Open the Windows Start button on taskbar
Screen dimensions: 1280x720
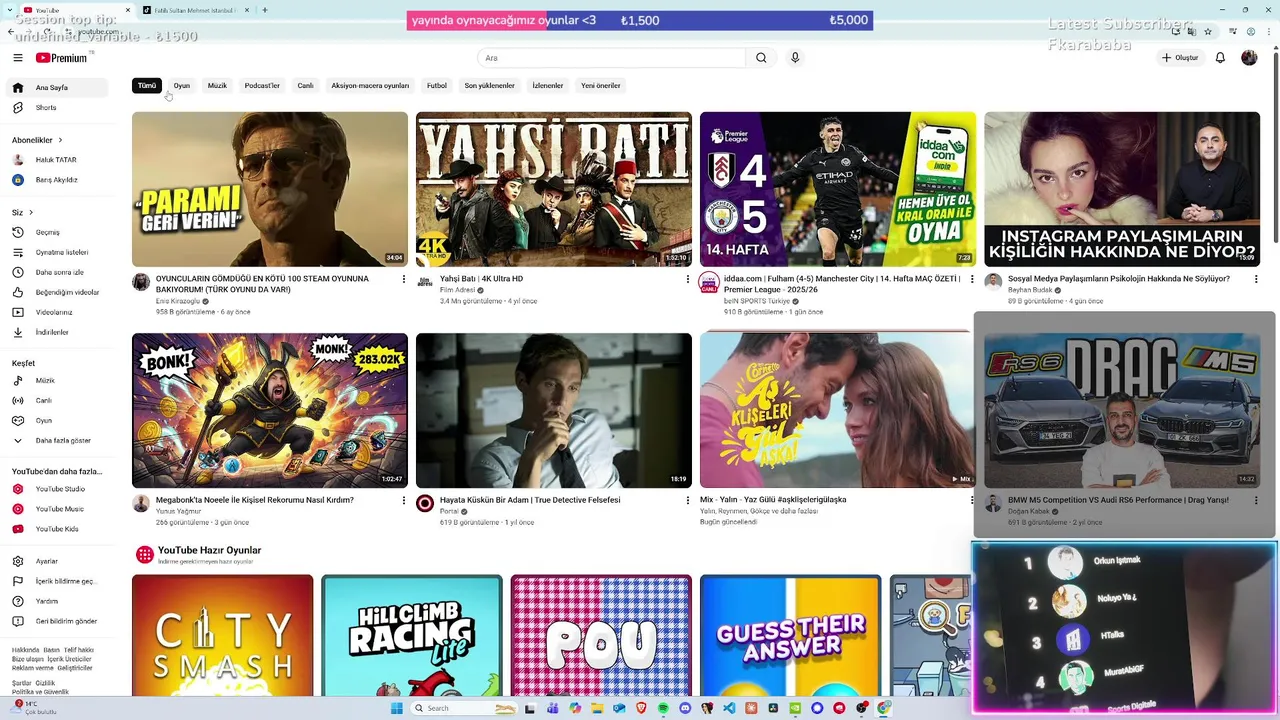point(396,708)
